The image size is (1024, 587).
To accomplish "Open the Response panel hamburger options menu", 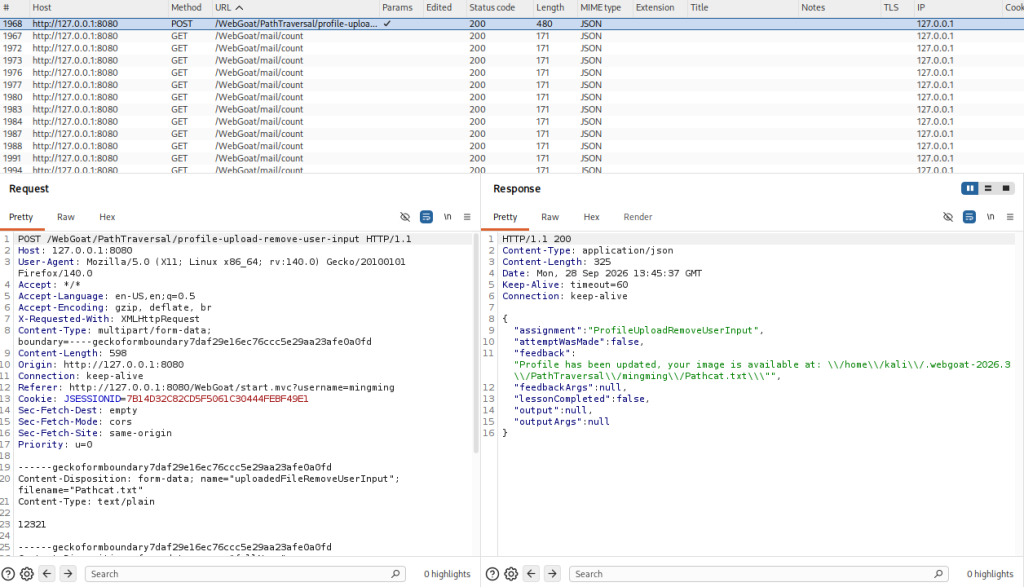I will pos(1010,217).
